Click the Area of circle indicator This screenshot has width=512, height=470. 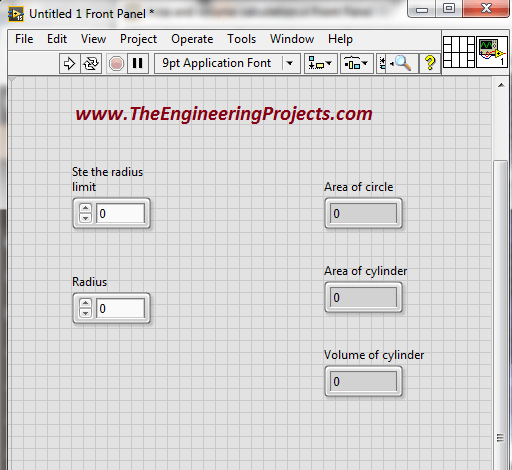coord(363,213)
